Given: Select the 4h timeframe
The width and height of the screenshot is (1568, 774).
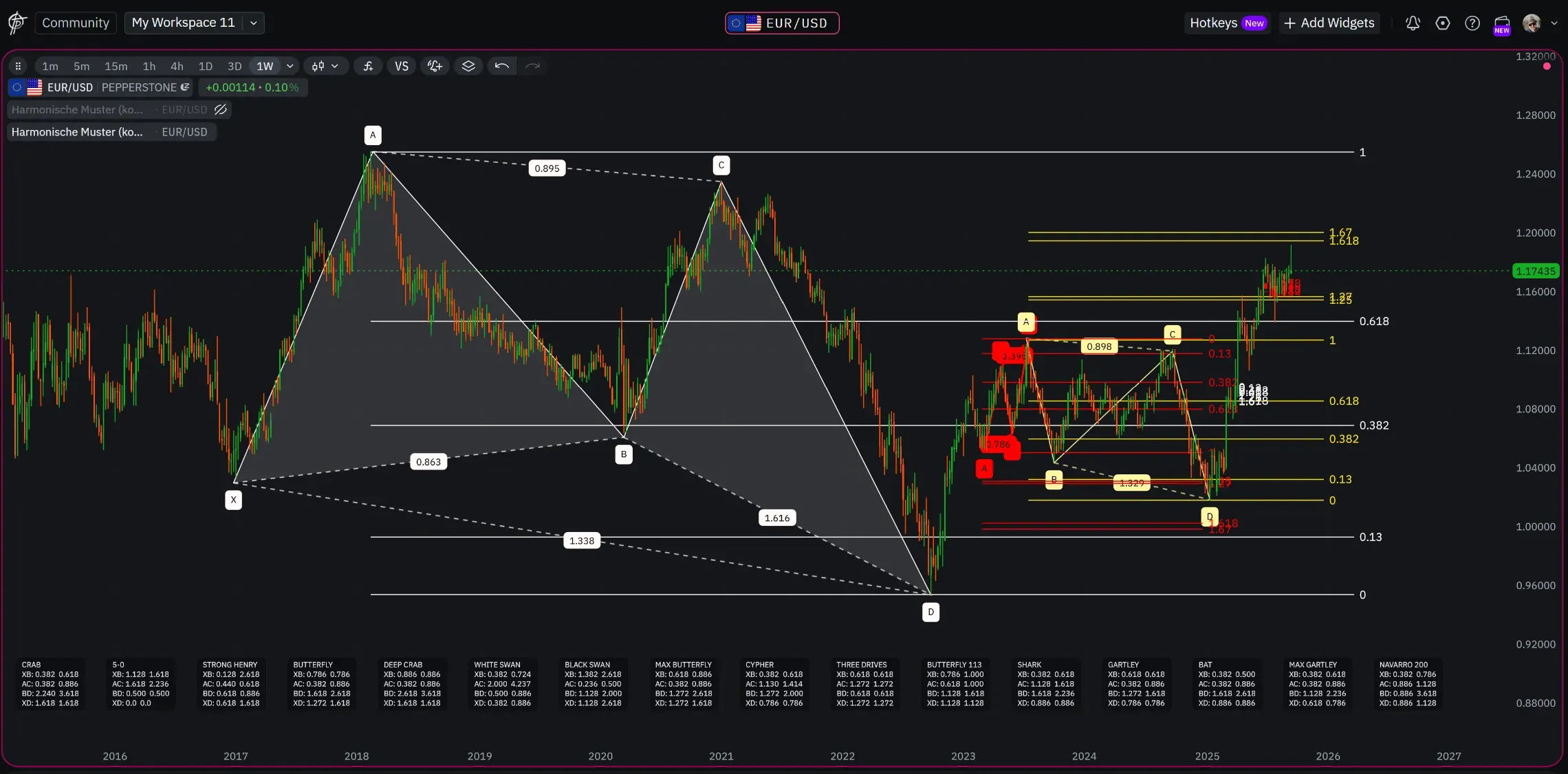Looking at the screenshot, I should 177,66.
